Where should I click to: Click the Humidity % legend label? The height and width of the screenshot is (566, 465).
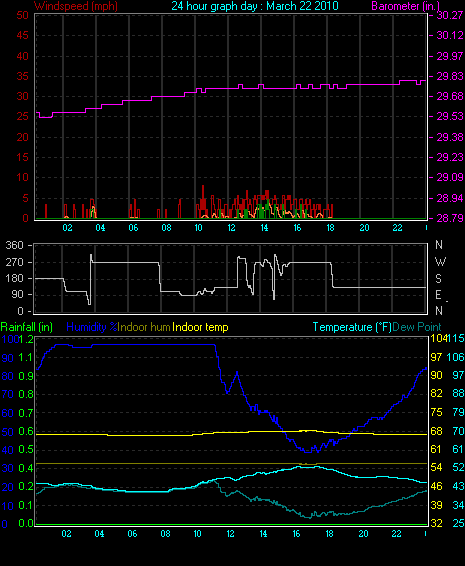pyautogui.click(x=92, y=327)
